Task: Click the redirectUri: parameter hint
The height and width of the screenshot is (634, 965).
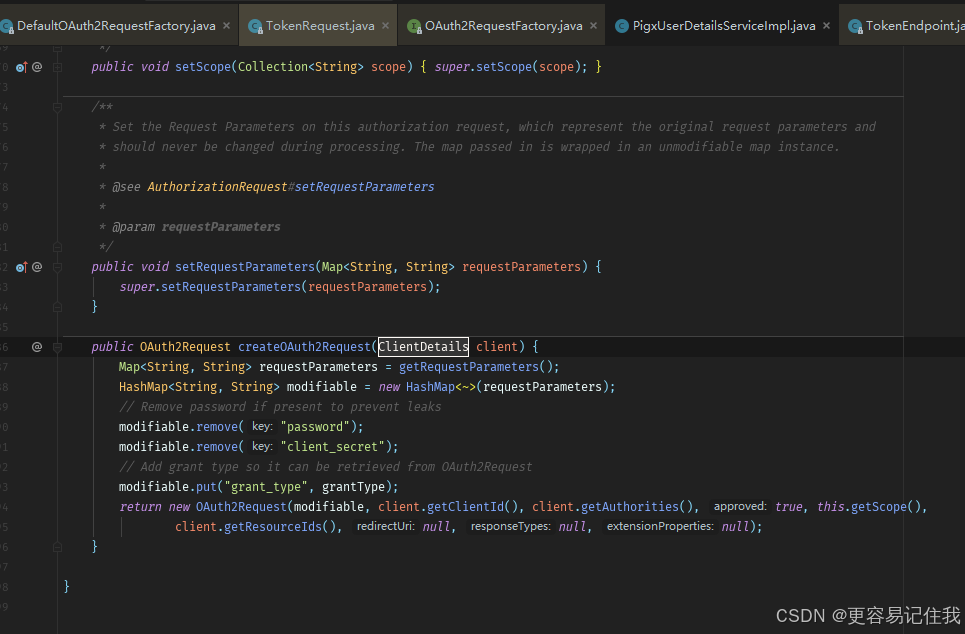Action: tap(386, 527)
